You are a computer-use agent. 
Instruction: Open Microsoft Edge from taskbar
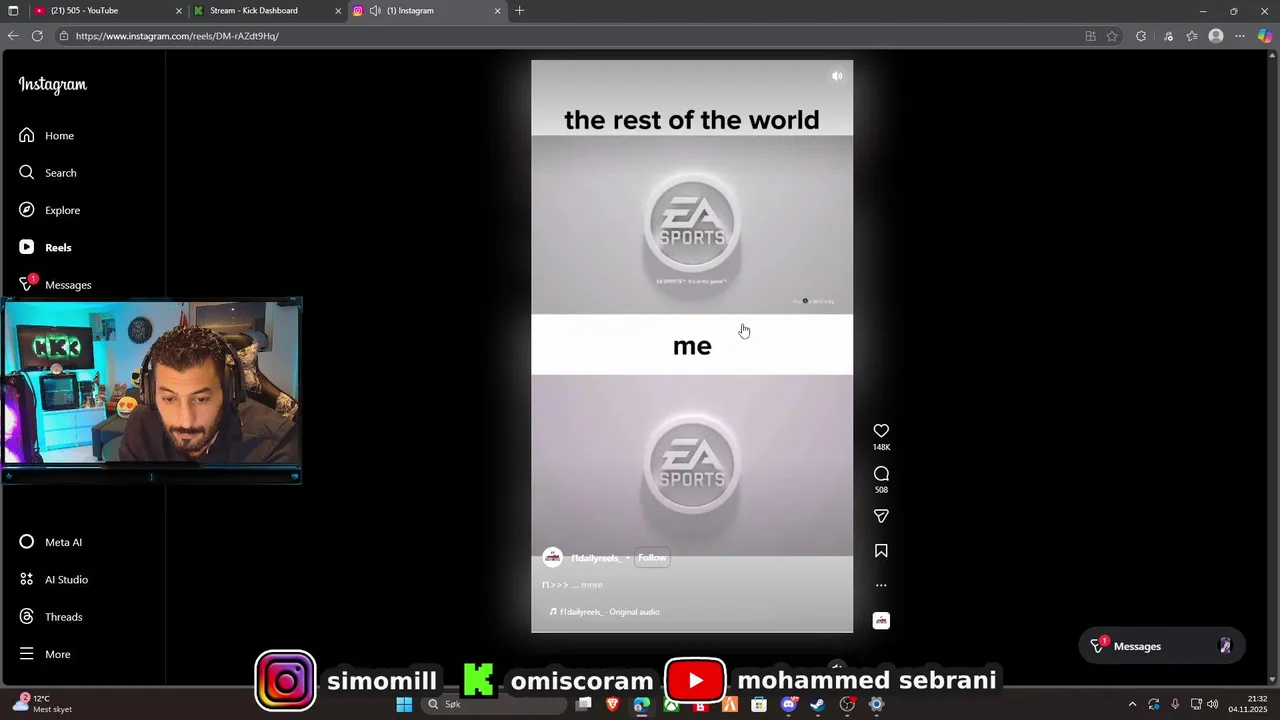pos(642,704)
